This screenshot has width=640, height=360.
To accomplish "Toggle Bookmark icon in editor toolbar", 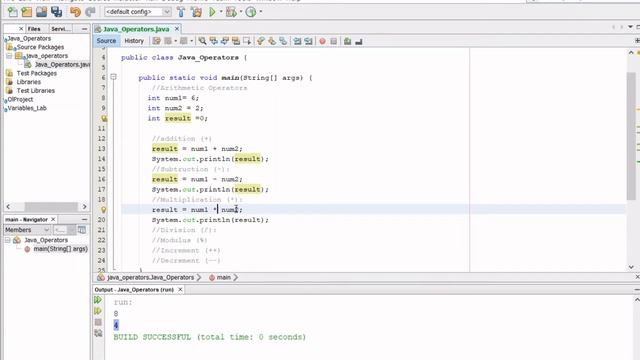I will pyautogui.click(x=283, y=41).
